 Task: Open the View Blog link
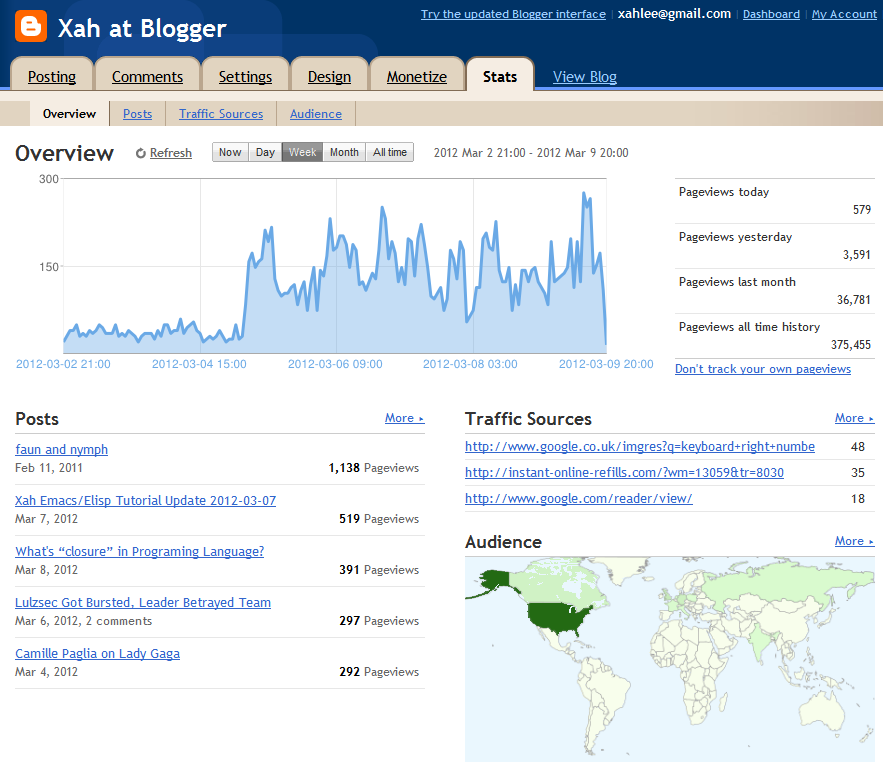point(585,77)
